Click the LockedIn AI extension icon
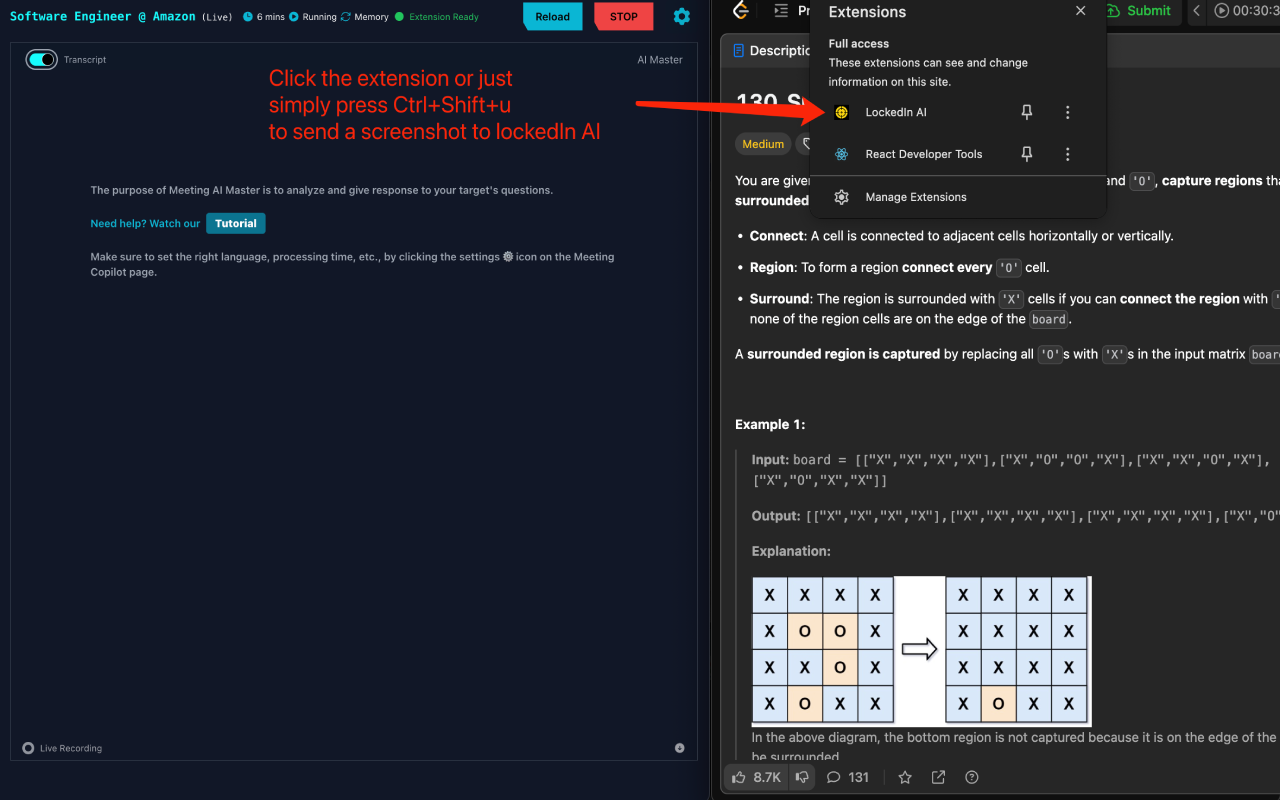Image resolution: width=1280 pixels, height=800 pixels. tap(842, 112)
